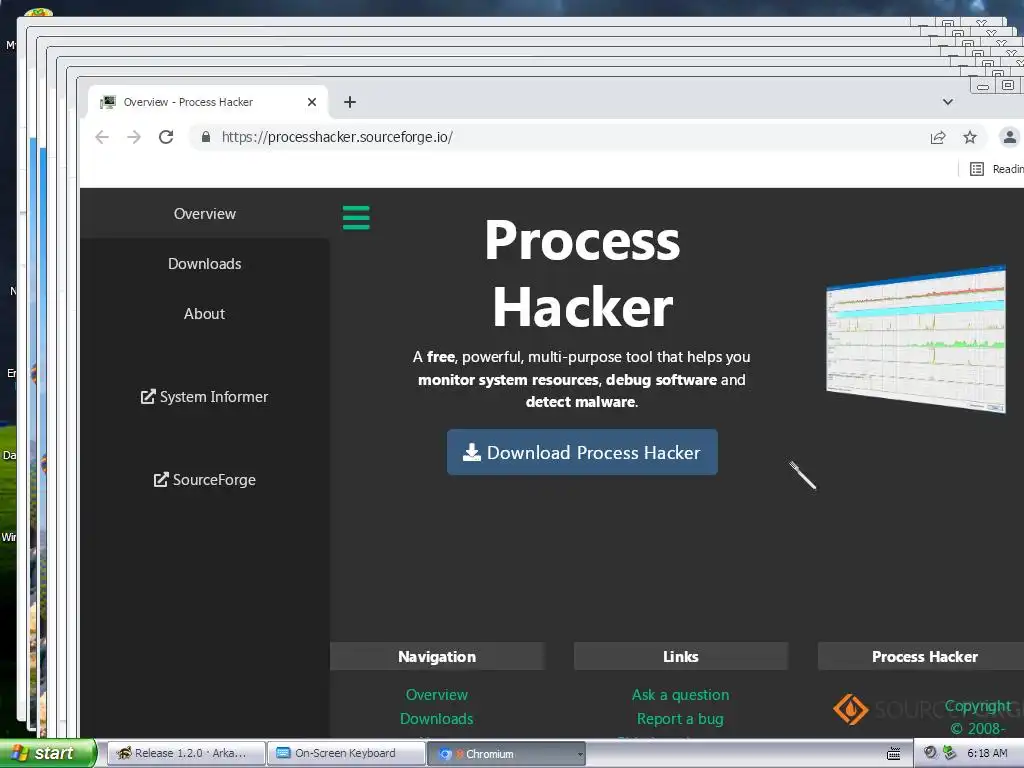The height and width of the screenshot is (768, 1024).
Task: Click the Download Process Hacker button
Action: pos(582,452)
